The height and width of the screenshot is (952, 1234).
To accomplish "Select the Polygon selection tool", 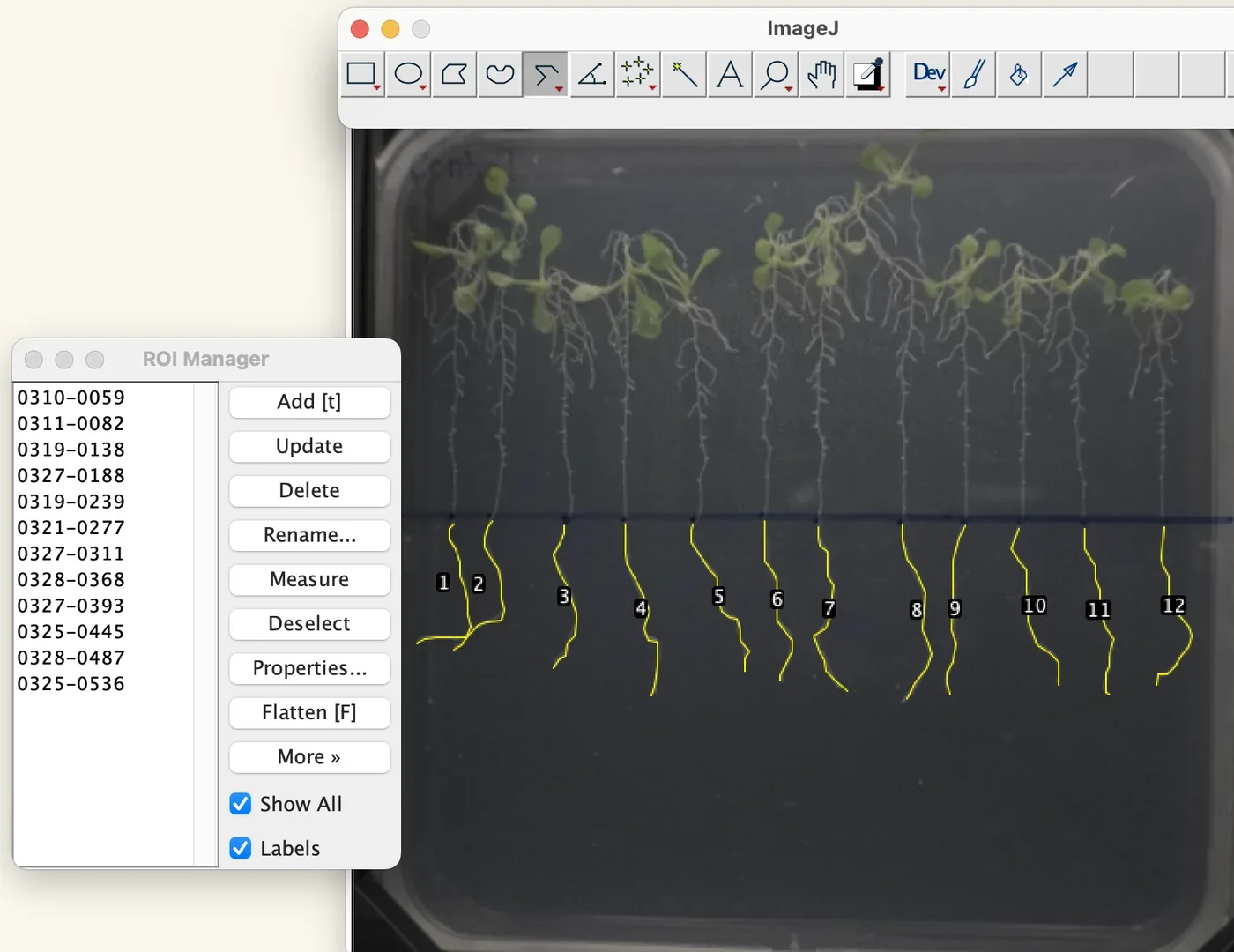I will 454,74.
